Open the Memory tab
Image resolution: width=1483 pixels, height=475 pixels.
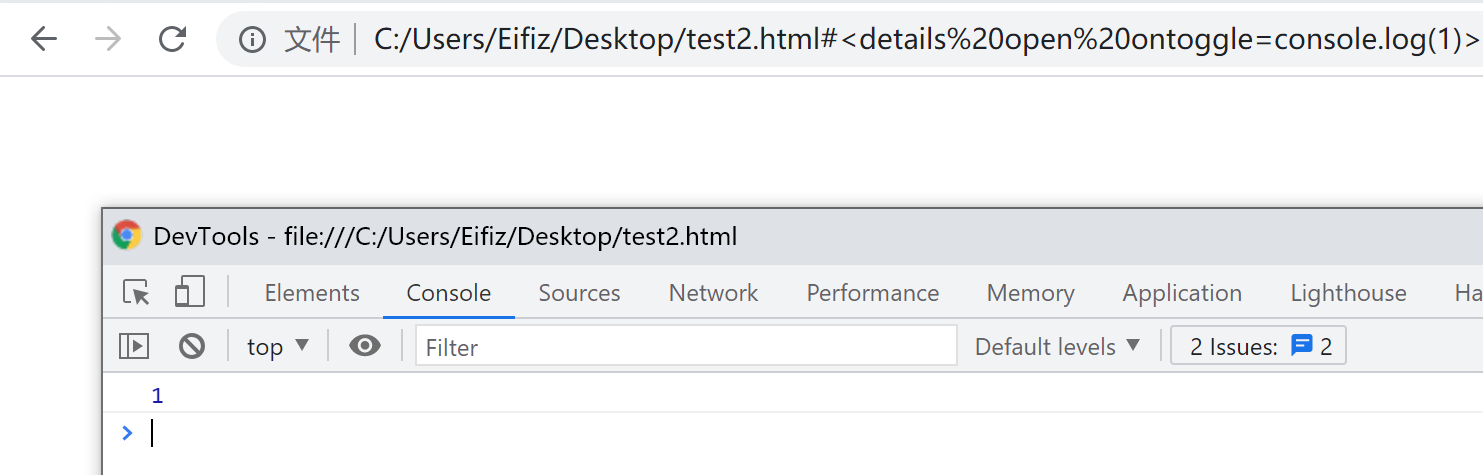point(1031,293)
